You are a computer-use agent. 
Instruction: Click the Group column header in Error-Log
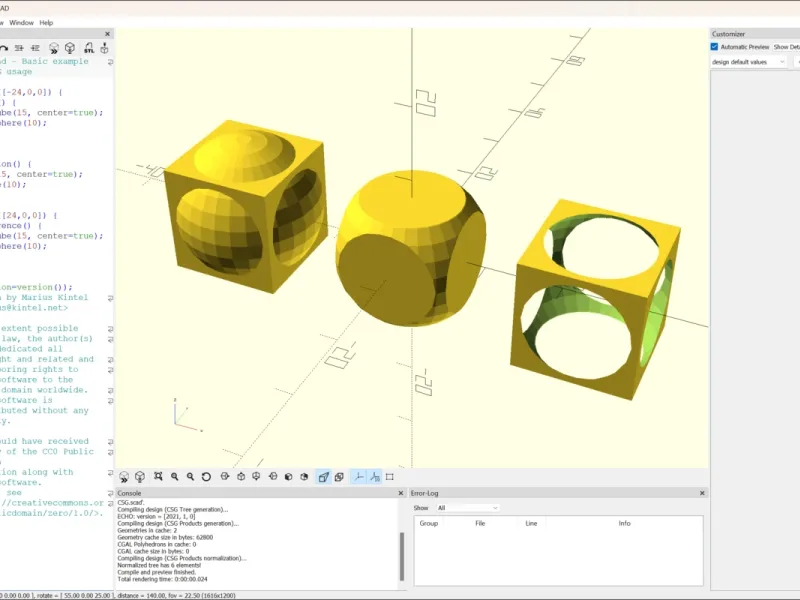click(x=429, y=523)
